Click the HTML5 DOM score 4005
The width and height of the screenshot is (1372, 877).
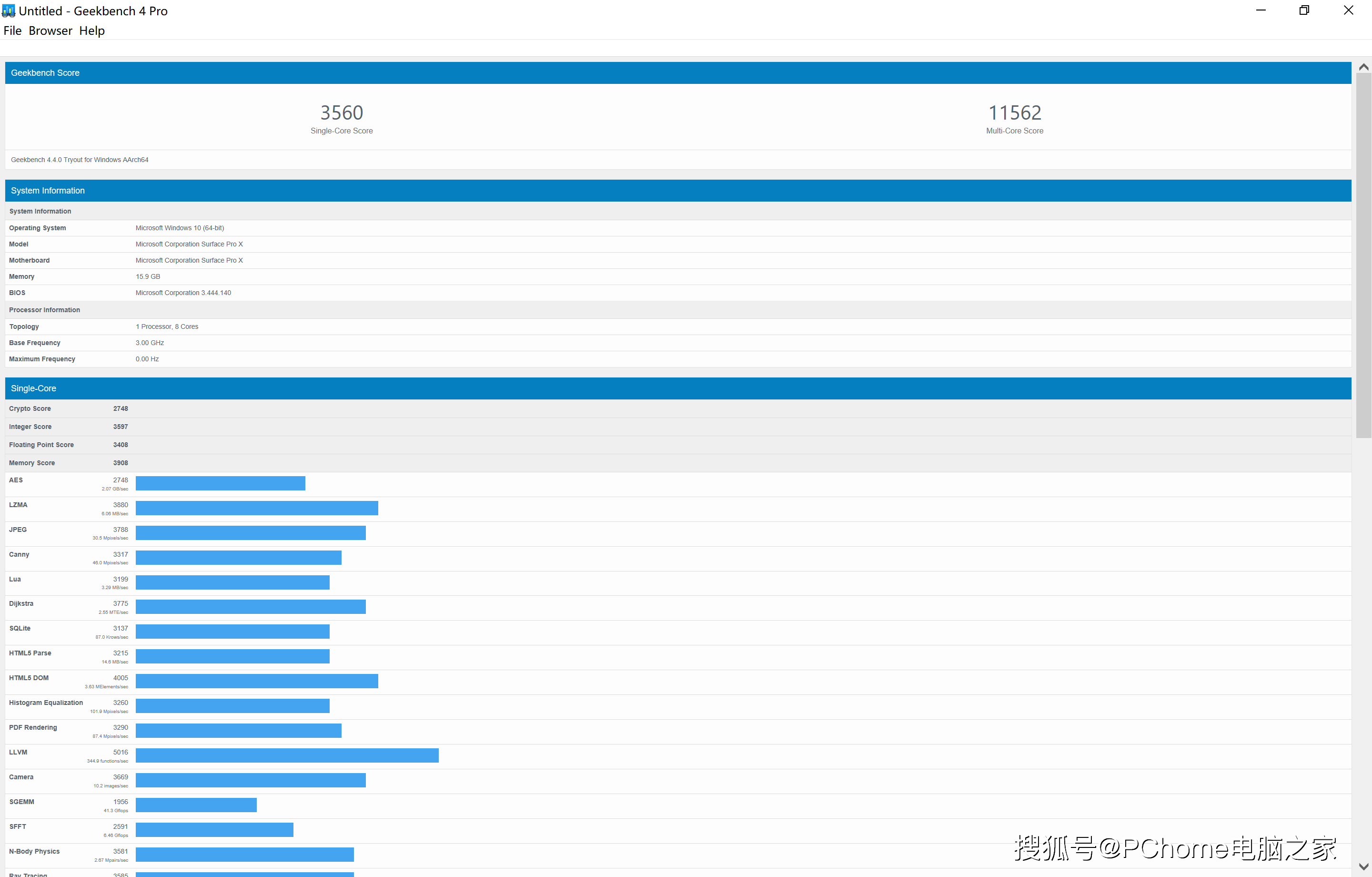click(x=121, y=678)
